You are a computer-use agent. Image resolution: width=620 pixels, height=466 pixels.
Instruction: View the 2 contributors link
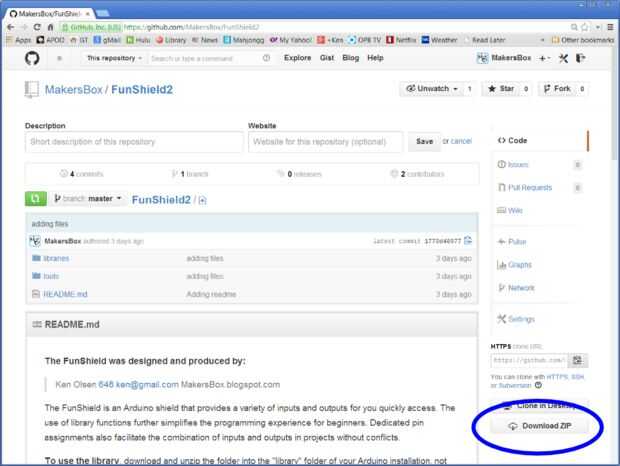click(x=418, y=174)
